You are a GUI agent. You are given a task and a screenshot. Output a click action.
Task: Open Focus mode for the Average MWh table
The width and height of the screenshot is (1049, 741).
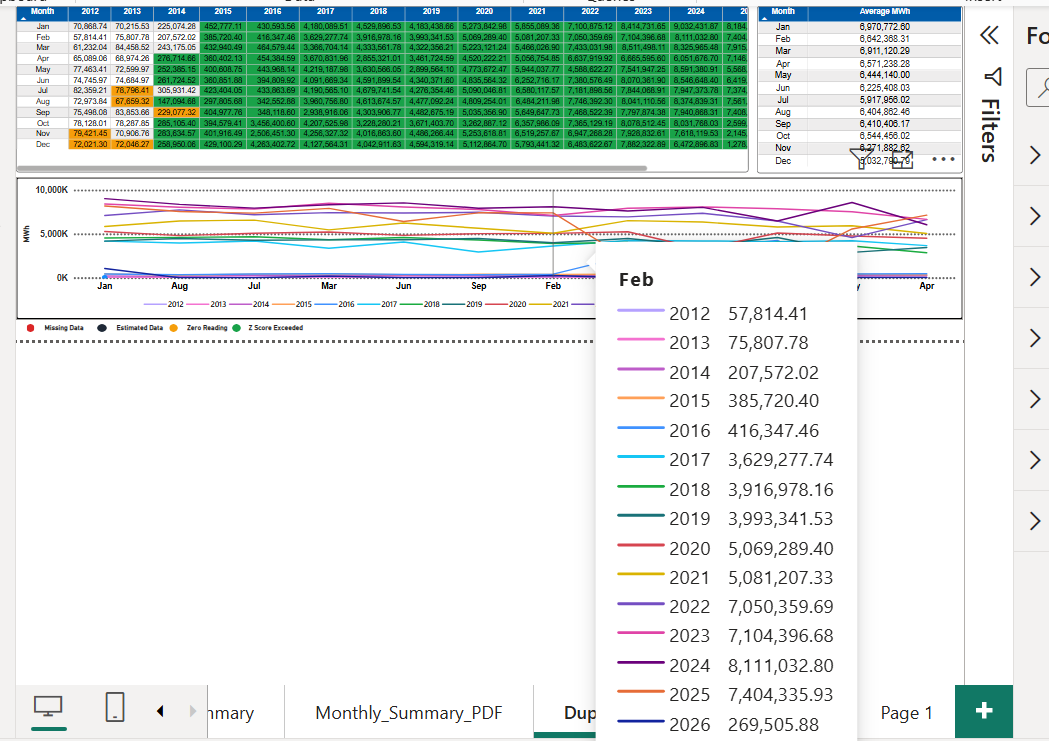pos(902,159)
